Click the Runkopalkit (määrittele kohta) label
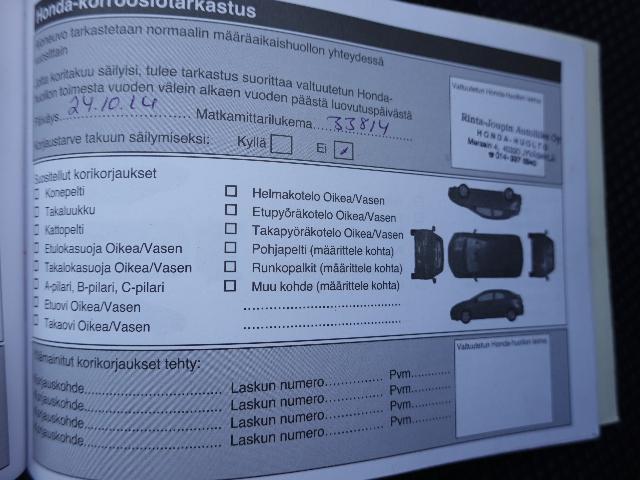The height and width of the screenshot is (480, 640). point(327,268)
